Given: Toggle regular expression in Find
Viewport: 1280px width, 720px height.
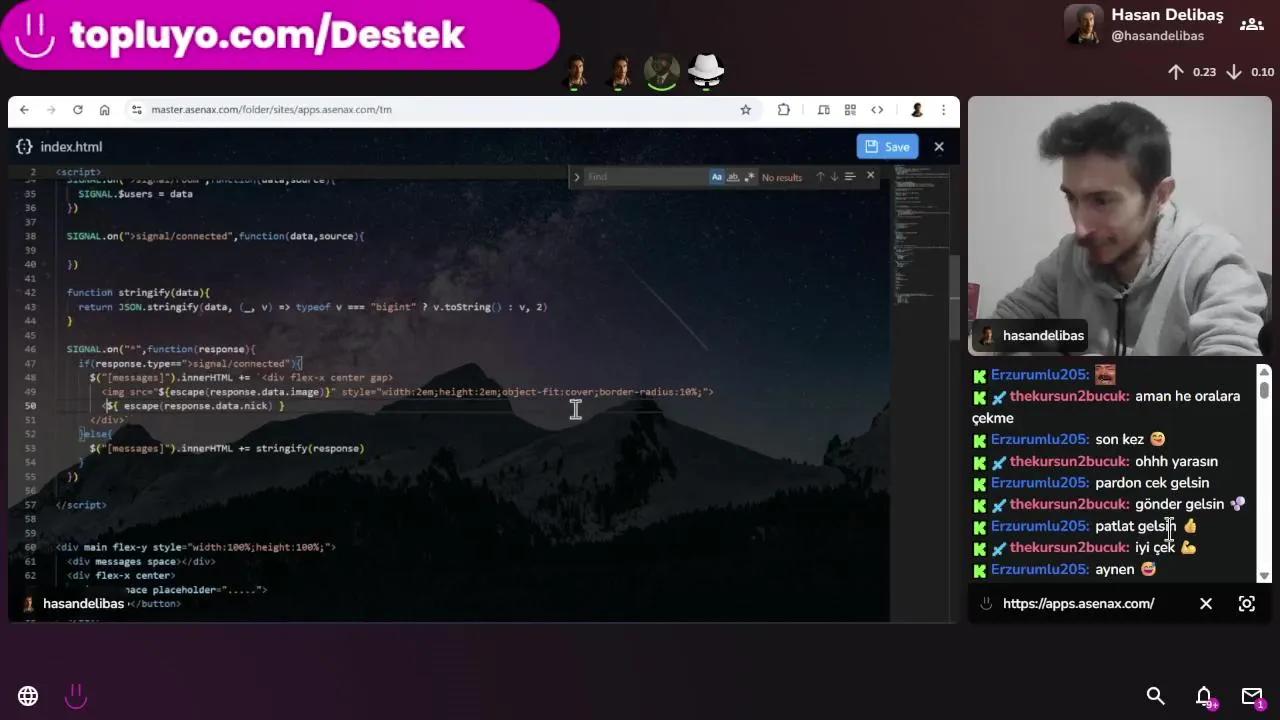Looking at the screenshot, I should 749,177.
